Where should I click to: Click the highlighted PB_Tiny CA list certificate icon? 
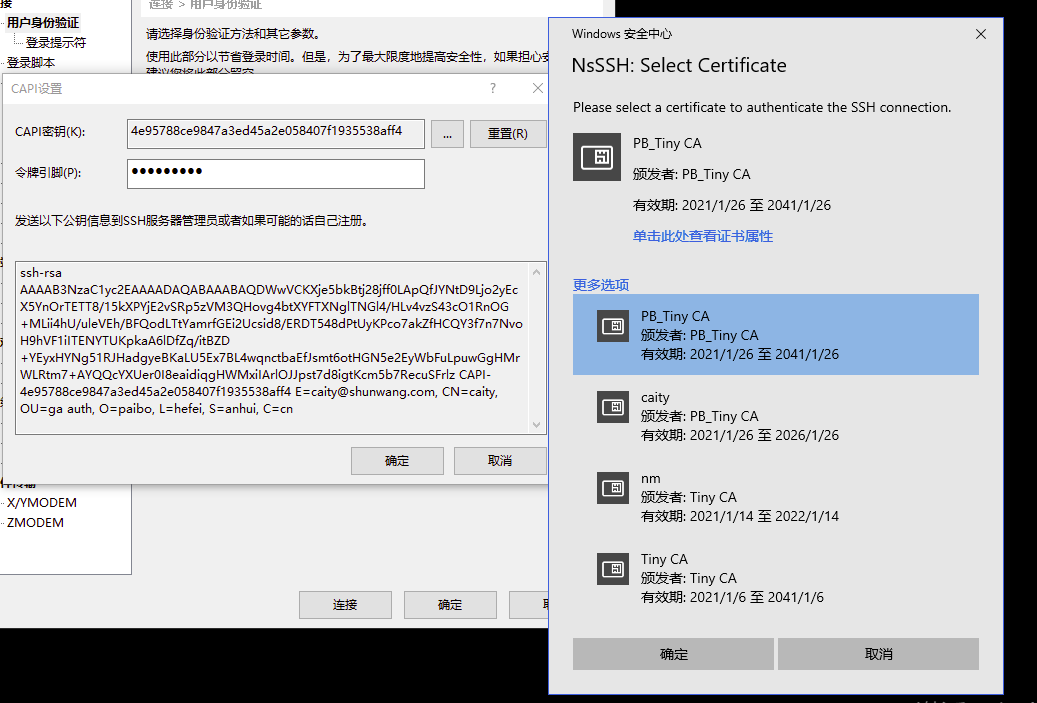click(612, 326)
